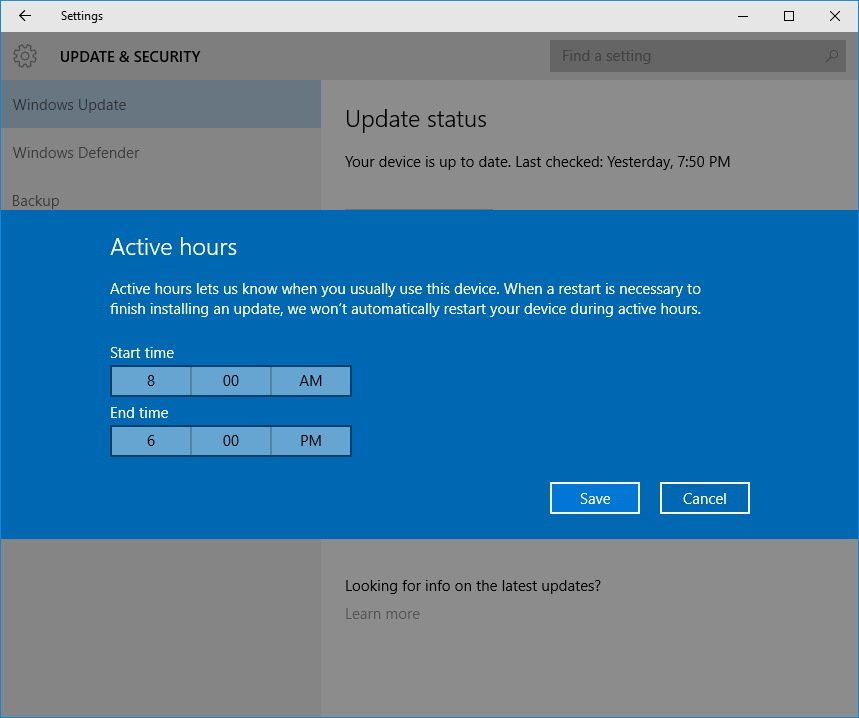This screenshot has height=718, width=859.
Task: Switch to the Backup section
Action: click(x=35, y=200)
